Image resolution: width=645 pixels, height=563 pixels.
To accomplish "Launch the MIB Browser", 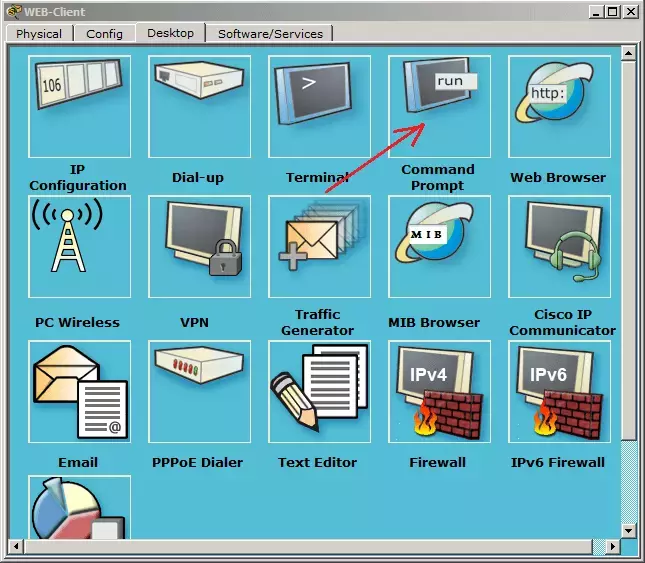I will coord(439,246).
